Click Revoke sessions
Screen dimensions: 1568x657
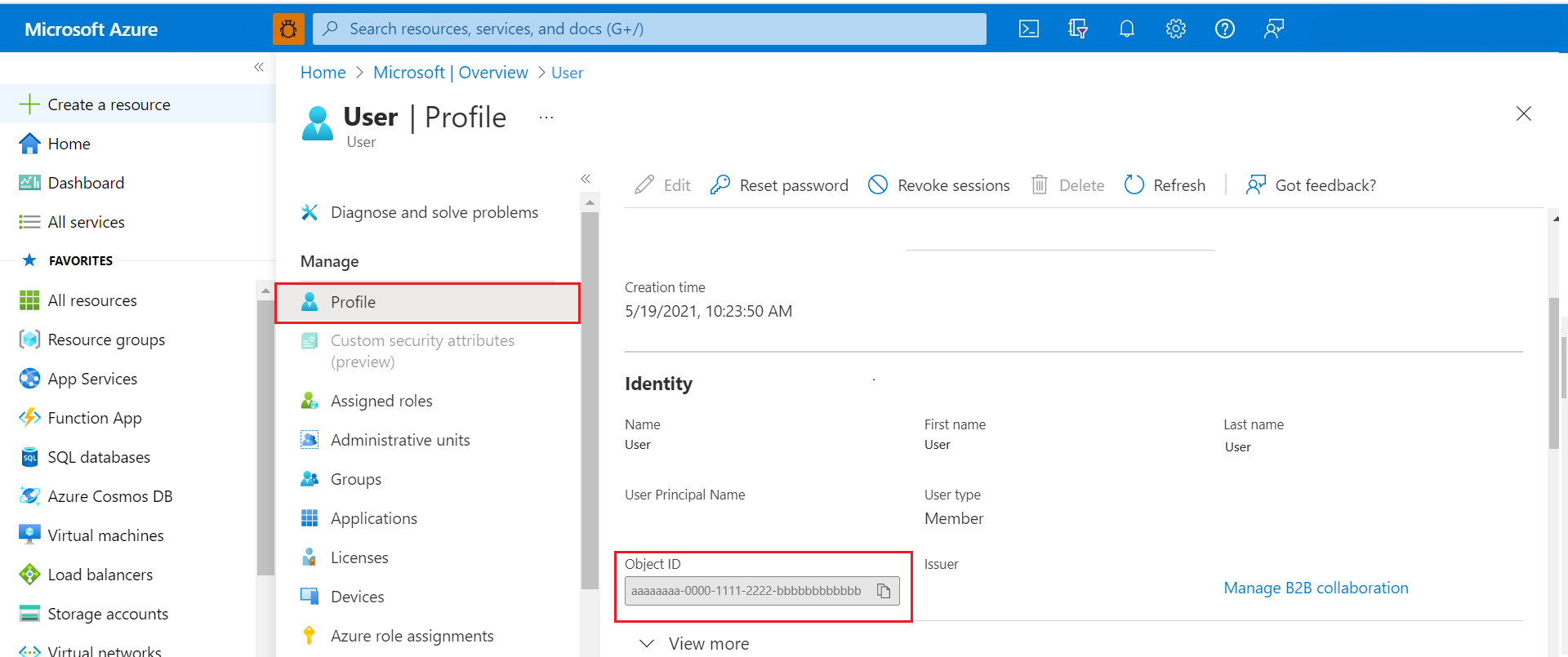[938, 185]
